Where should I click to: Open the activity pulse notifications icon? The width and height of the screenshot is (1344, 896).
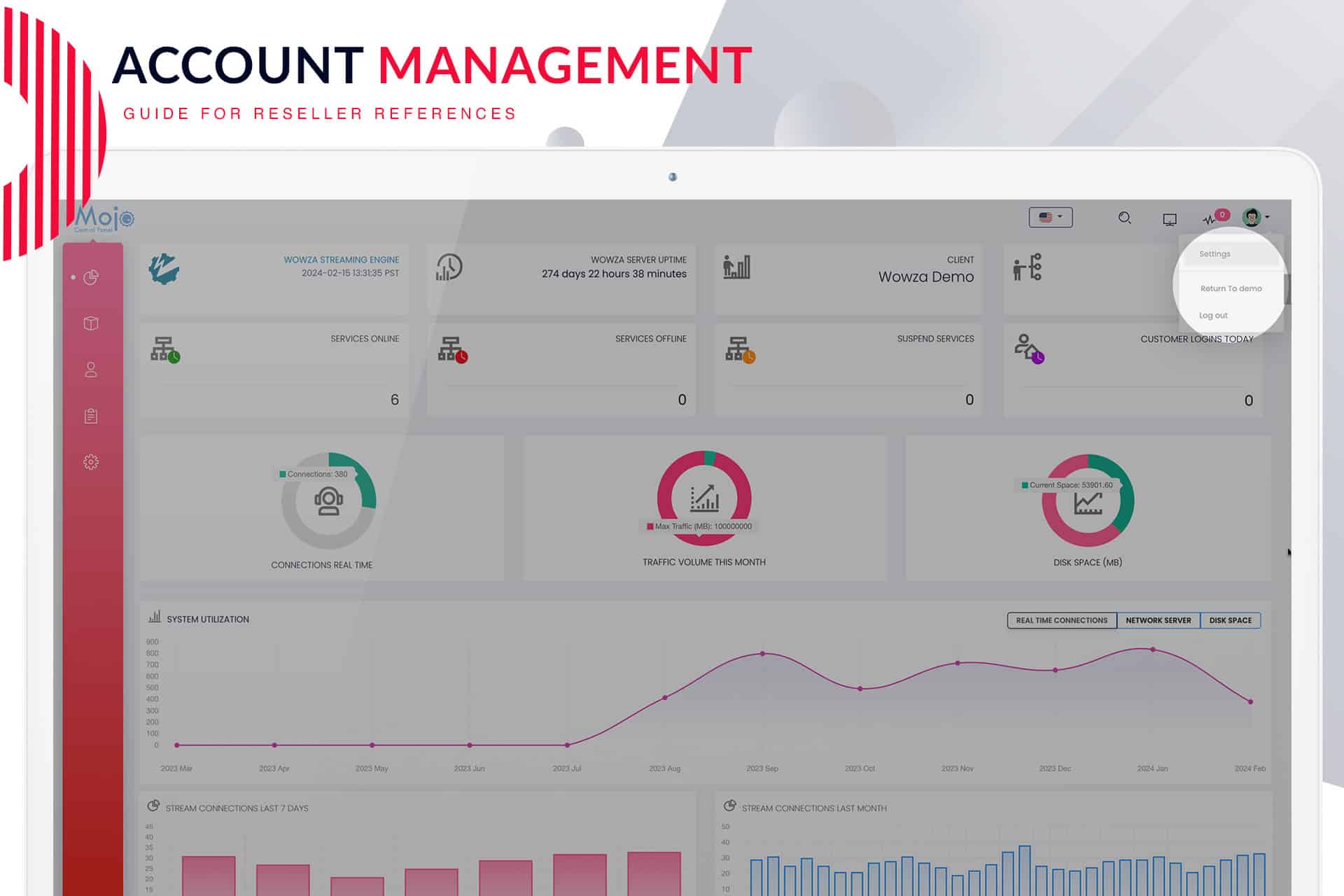pyautogui.click(x=1209, y=220)
